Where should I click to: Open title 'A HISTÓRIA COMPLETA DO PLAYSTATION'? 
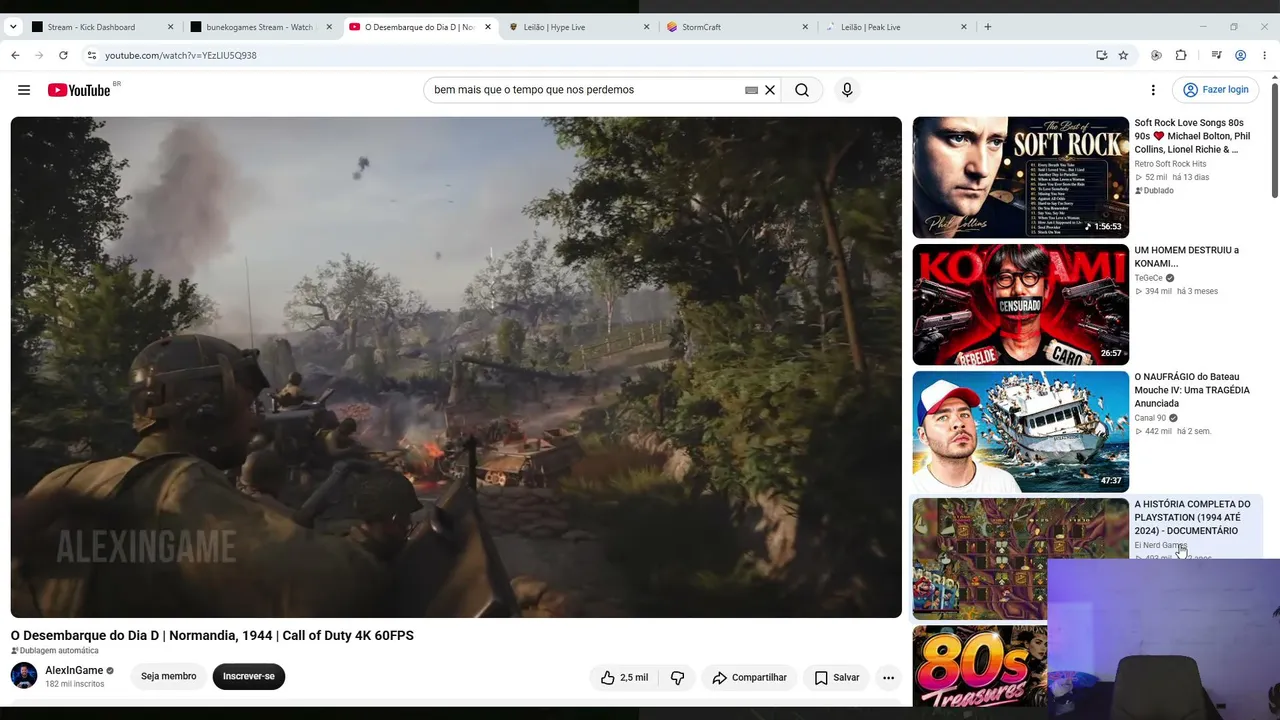coord(1192,517)
